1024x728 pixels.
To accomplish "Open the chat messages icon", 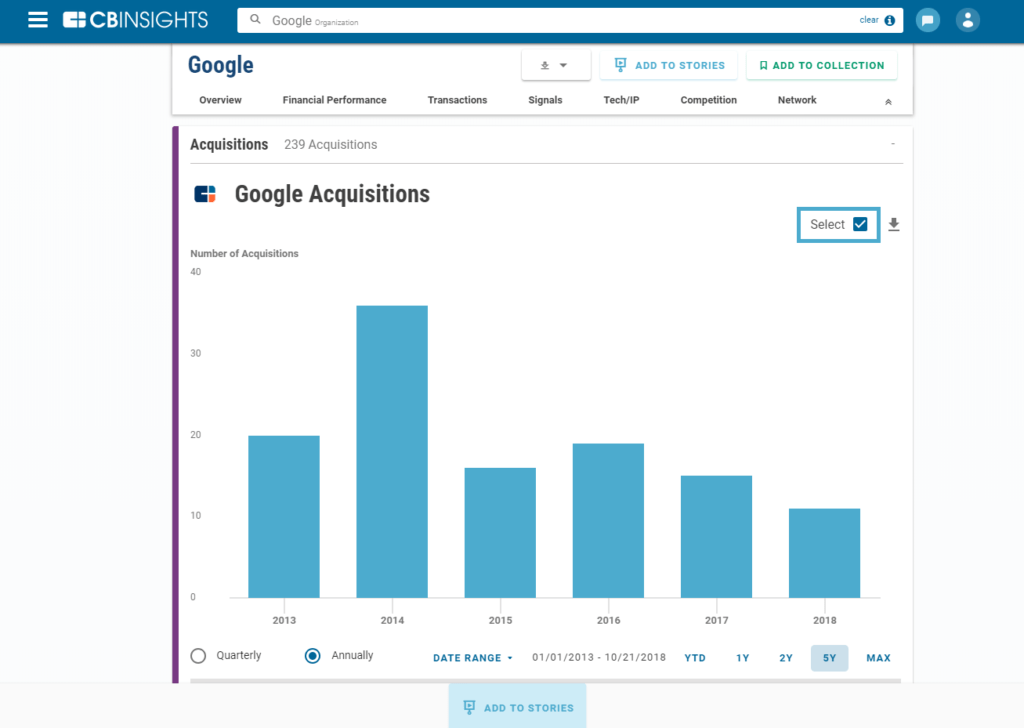I will click(x=927, y=20).
